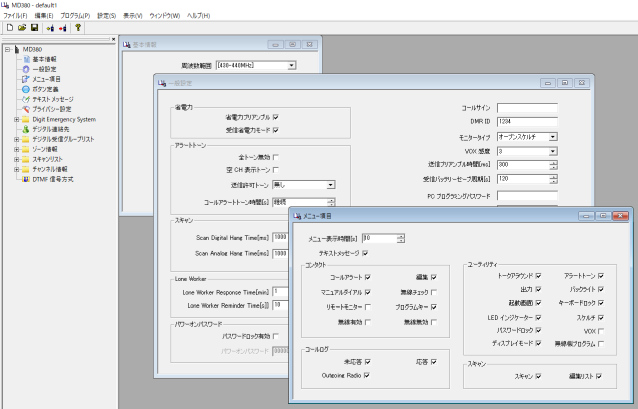Open ボタン定義 in the tree
This screenshot has height=409, width=638.
(46, 90)
